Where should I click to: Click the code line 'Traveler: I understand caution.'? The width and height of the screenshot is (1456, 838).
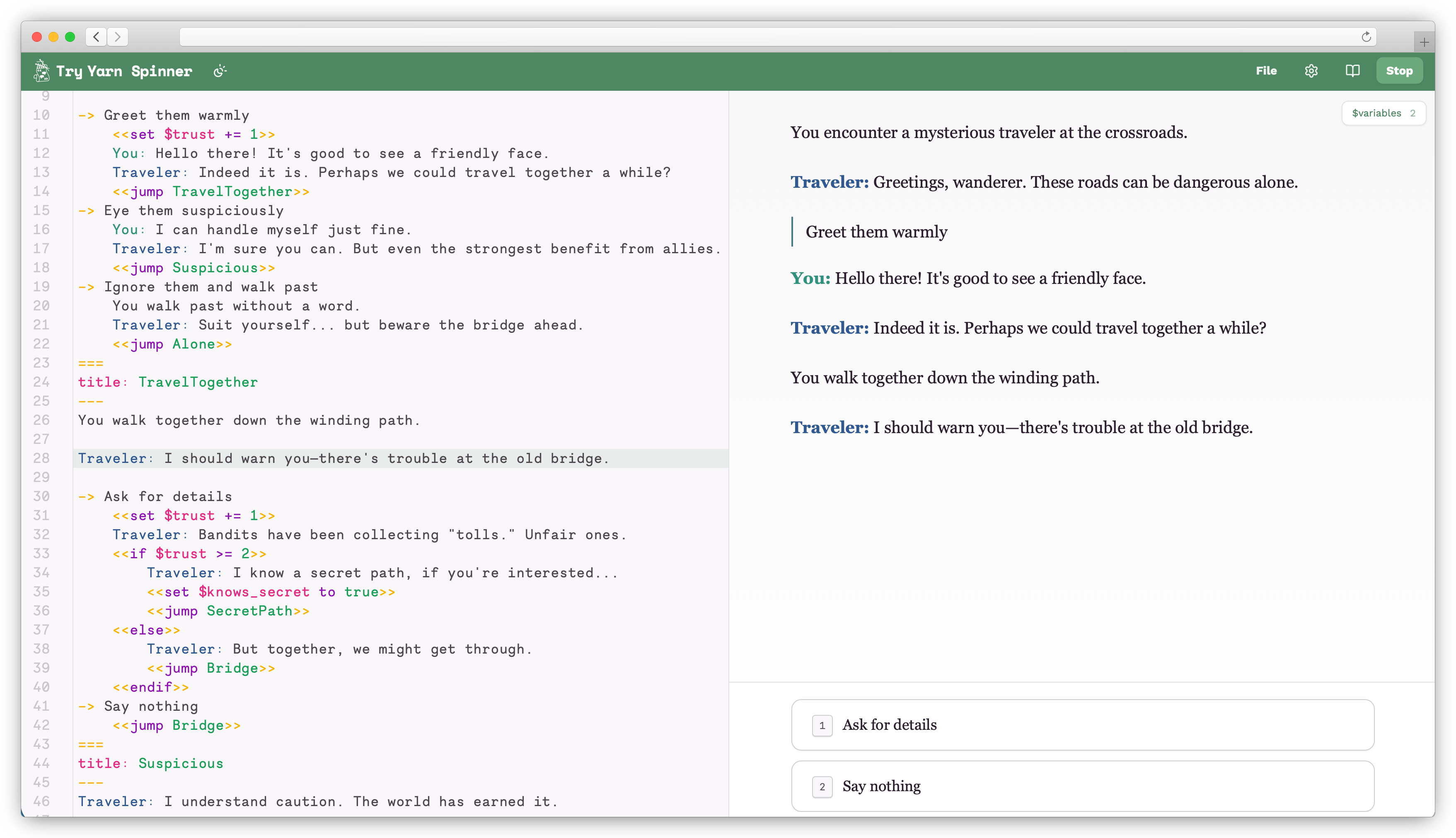[x=318, y=801]
